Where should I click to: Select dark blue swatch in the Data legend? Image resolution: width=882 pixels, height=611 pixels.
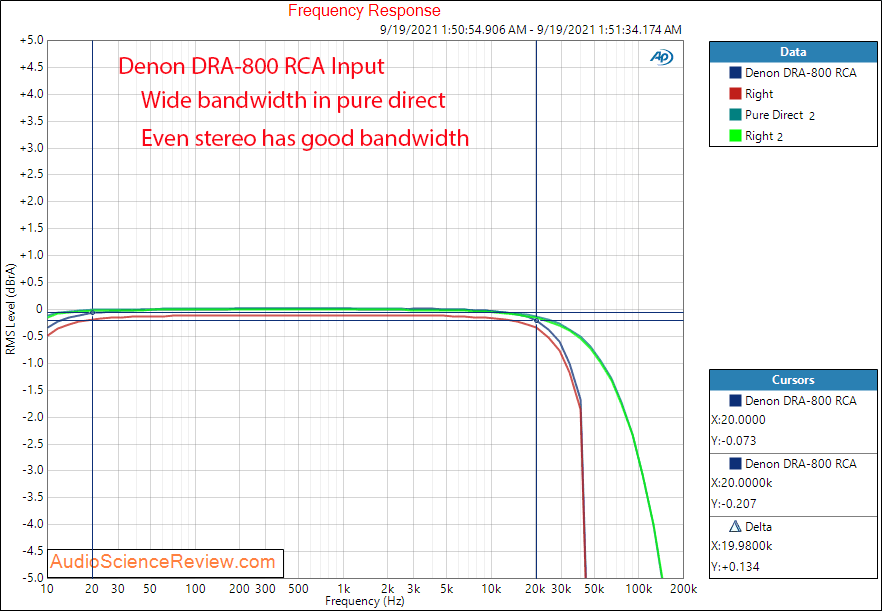pyautogui.click(x=735, y=73)
